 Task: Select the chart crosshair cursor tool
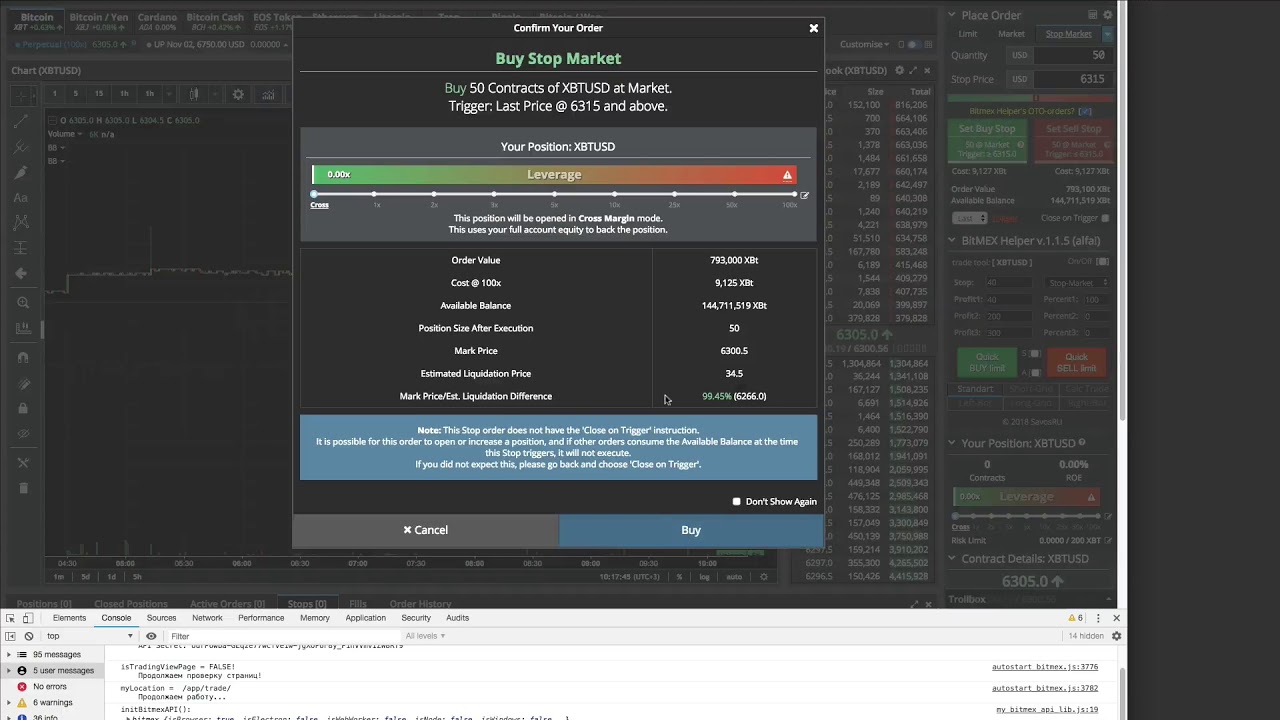click(21, 95)
